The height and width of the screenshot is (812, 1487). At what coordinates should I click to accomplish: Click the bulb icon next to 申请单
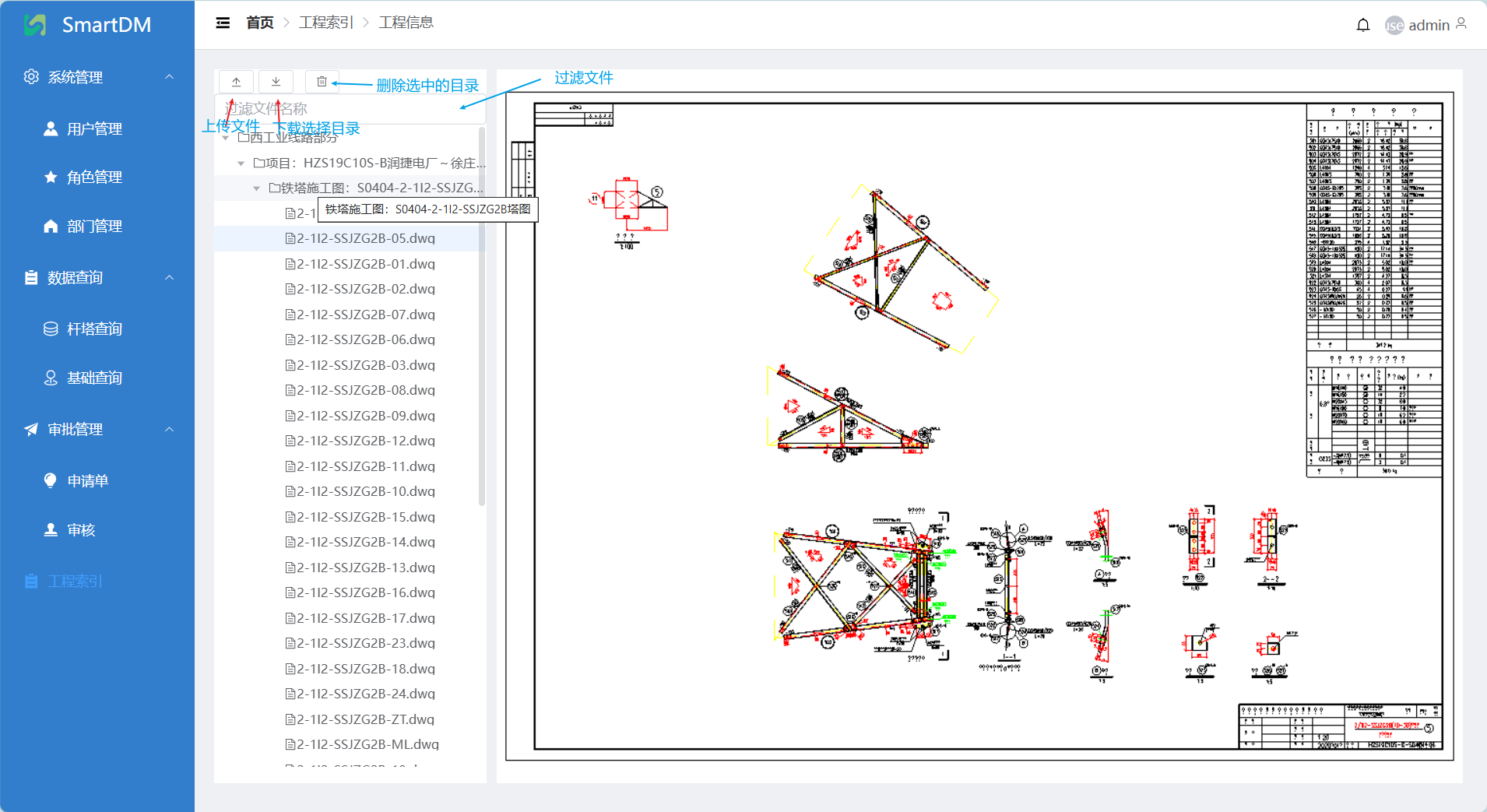coord(51,480)
